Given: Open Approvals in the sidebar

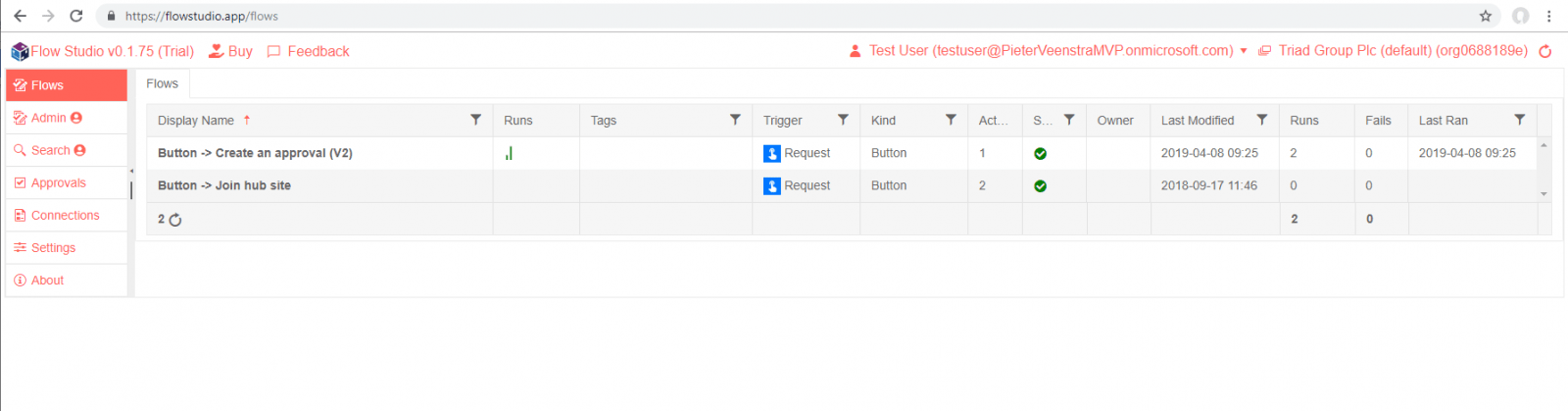Looking at the screenshot, I should pyautogui.click(x=67, y=182).
